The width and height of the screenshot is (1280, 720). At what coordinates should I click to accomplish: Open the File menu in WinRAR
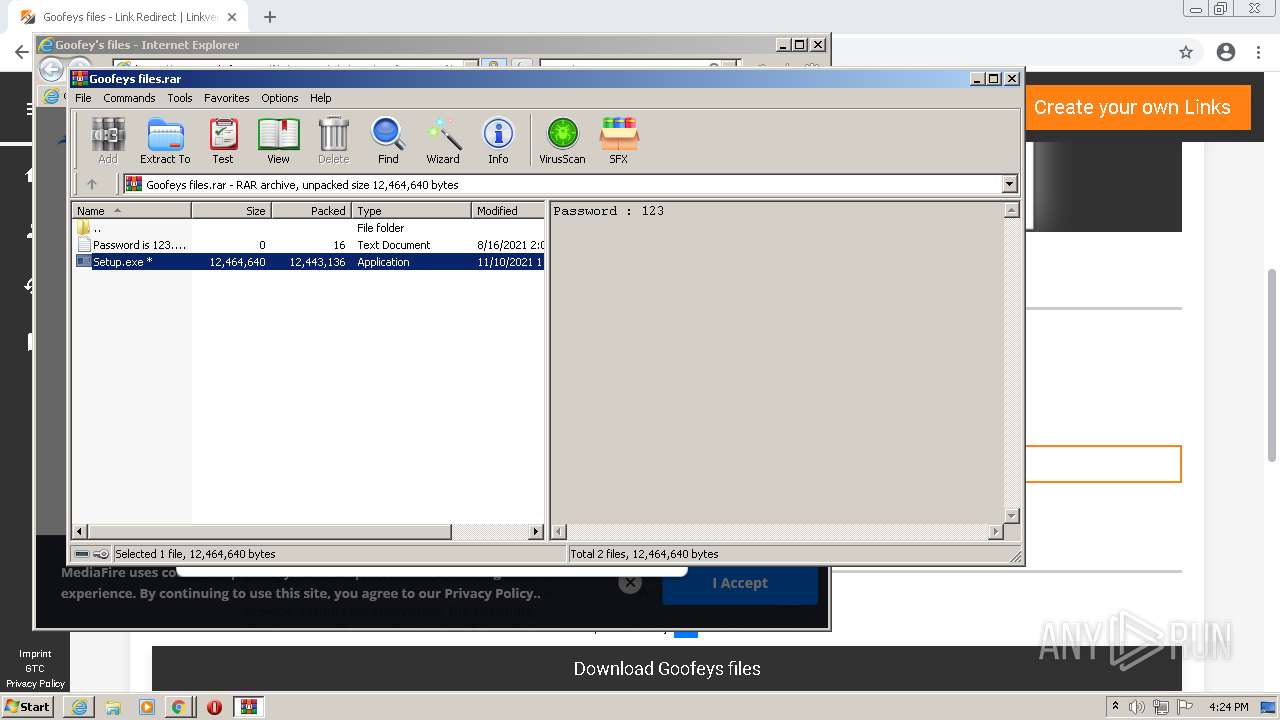[83, 98]
